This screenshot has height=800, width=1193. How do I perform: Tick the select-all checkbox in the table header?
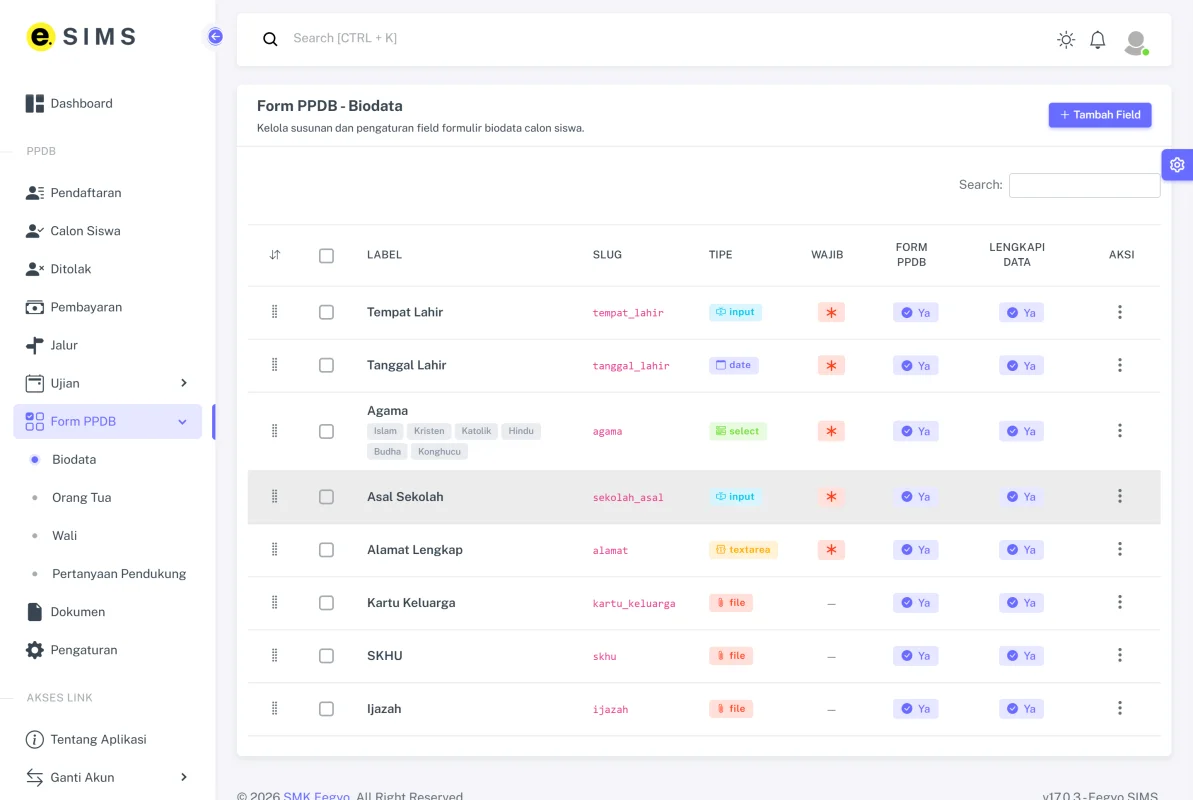[x=326, y=256]
